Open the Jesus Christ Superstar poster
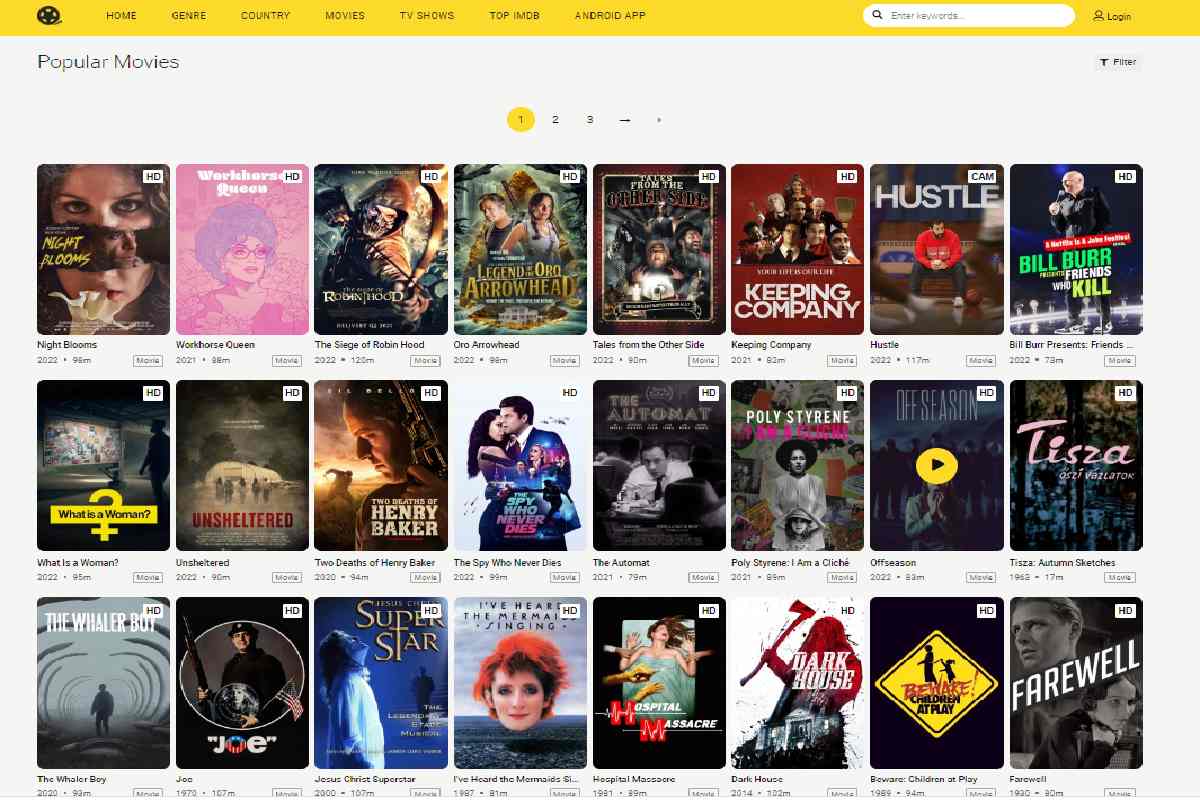Screen dimensions: 1200x800 [x=381, y=683]
